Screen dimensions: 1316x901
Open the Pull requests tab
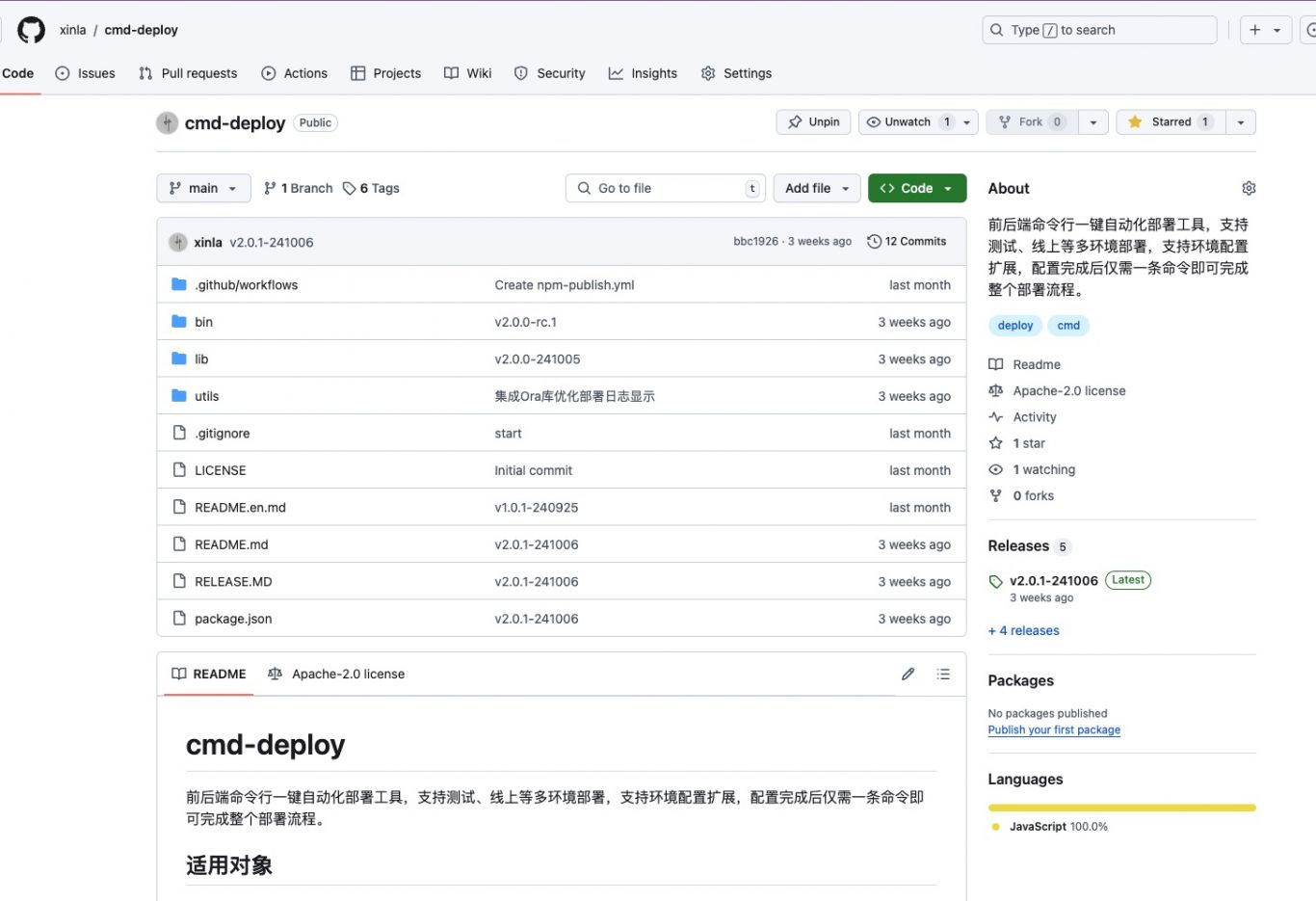pos(188,73)
